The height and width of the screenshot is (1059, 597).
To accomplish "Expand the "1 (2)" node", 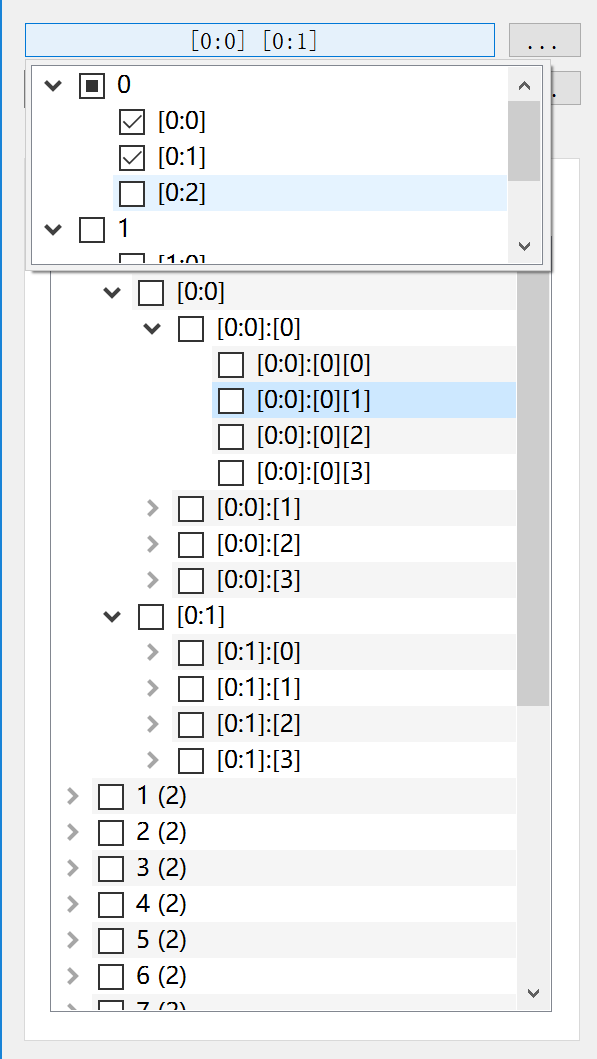I will click(71, 796).
